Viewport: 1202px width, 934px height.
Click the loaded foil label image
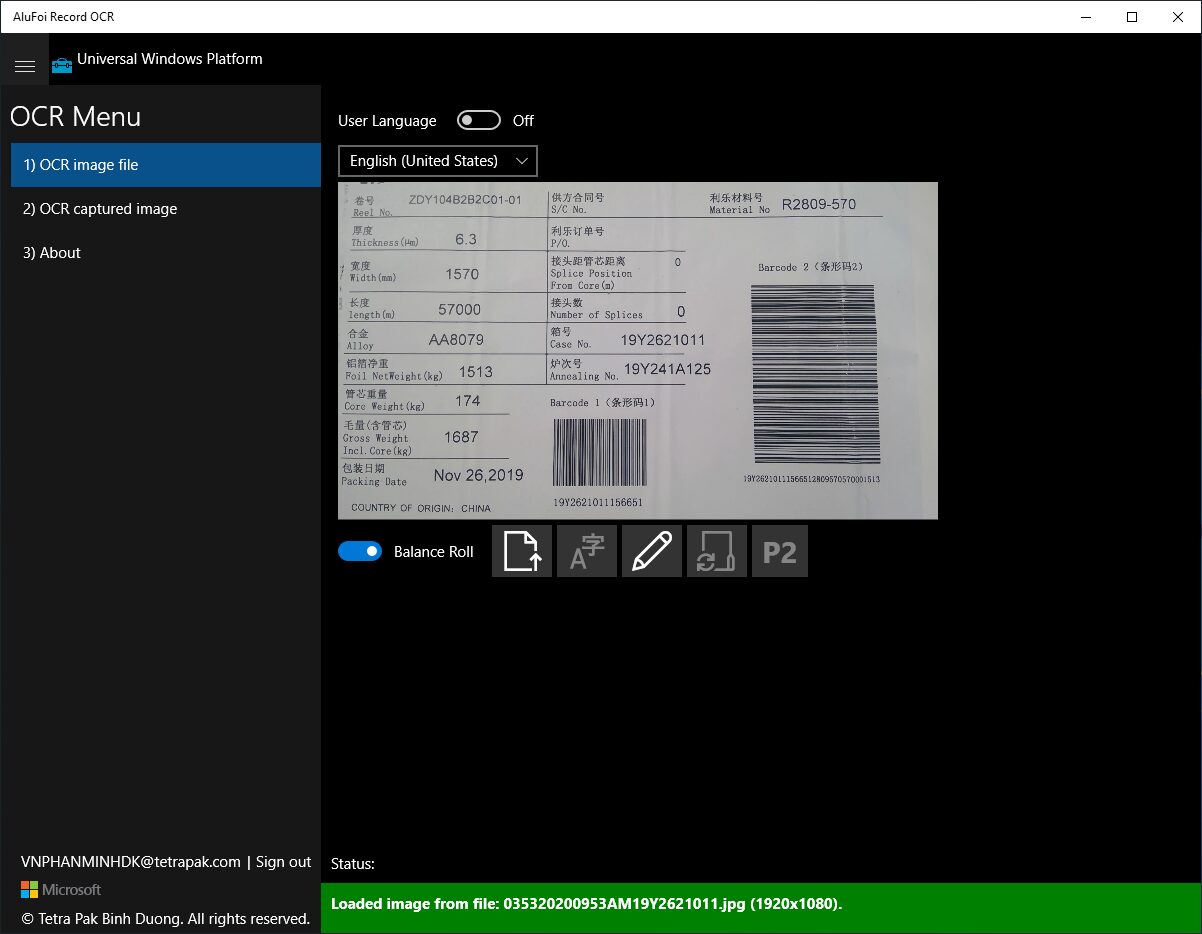coord(638,351)
